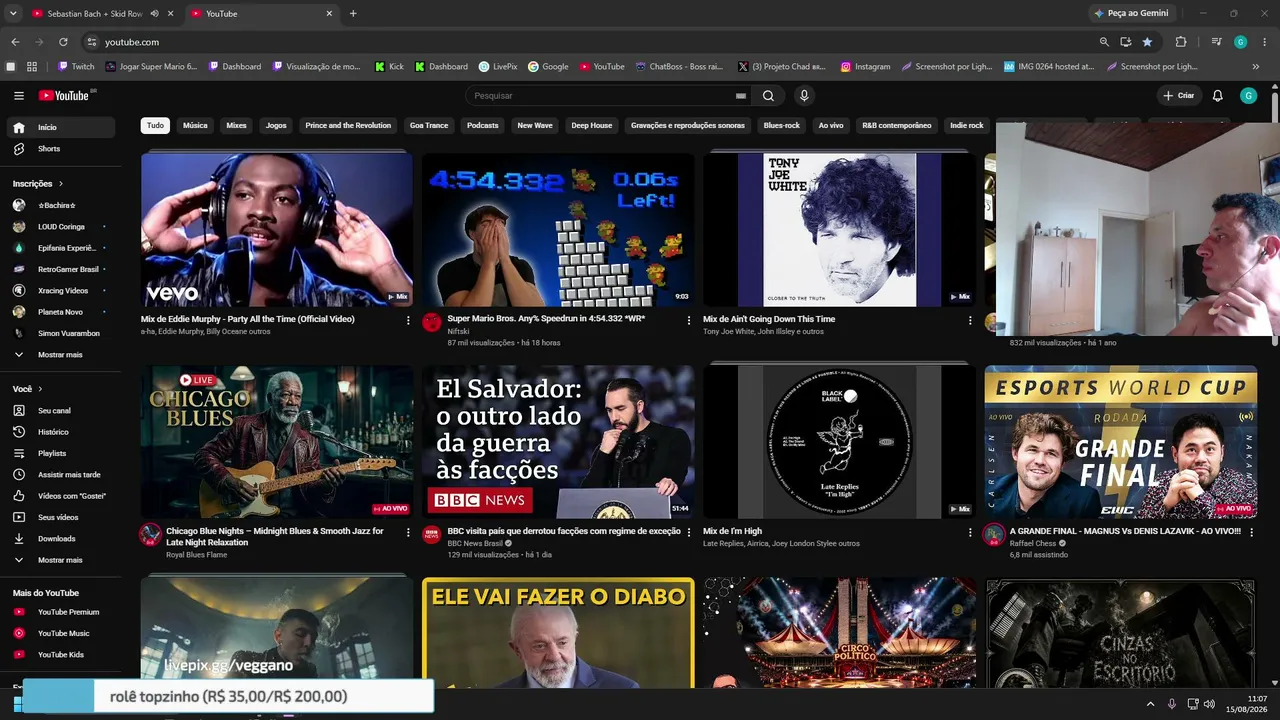This screenshot has width=1280, height=720.
Task: Open a new browser tab
Action: click(353, 13)
